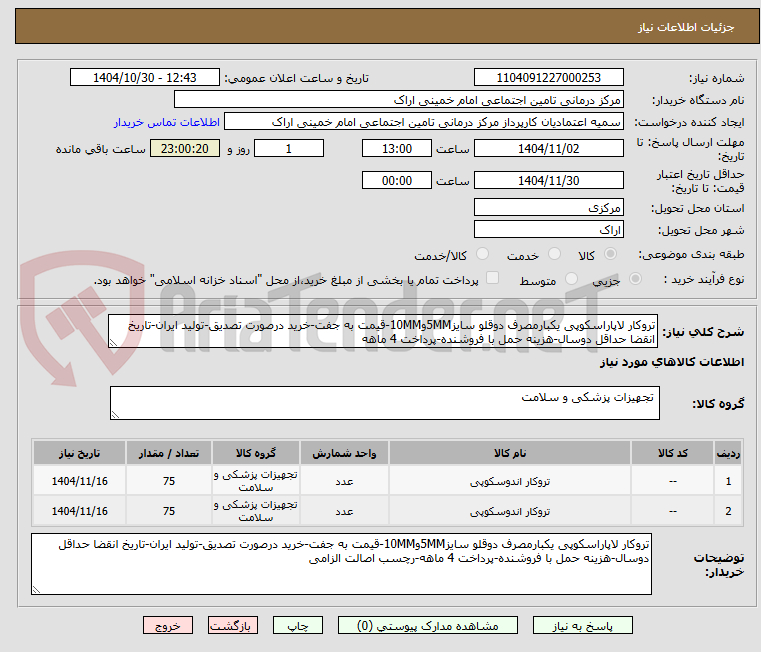Click the پاسخ به نیاز button
The image size is (761, 652).
(582, 625)
